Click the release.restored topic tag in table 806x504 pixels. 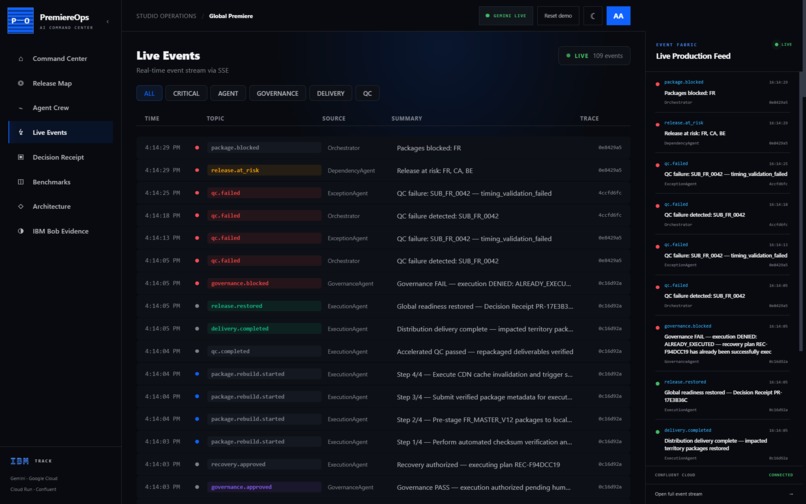264,306
